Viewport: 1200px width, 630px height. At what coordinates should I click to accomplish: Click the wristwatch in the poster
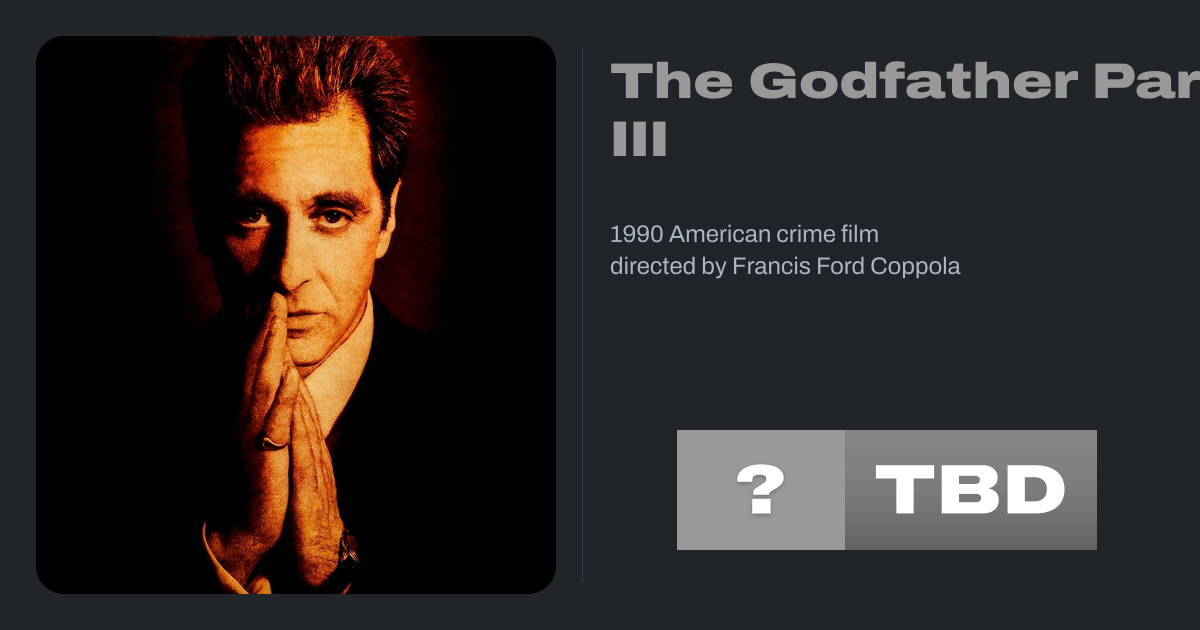[x=347, y=549]
